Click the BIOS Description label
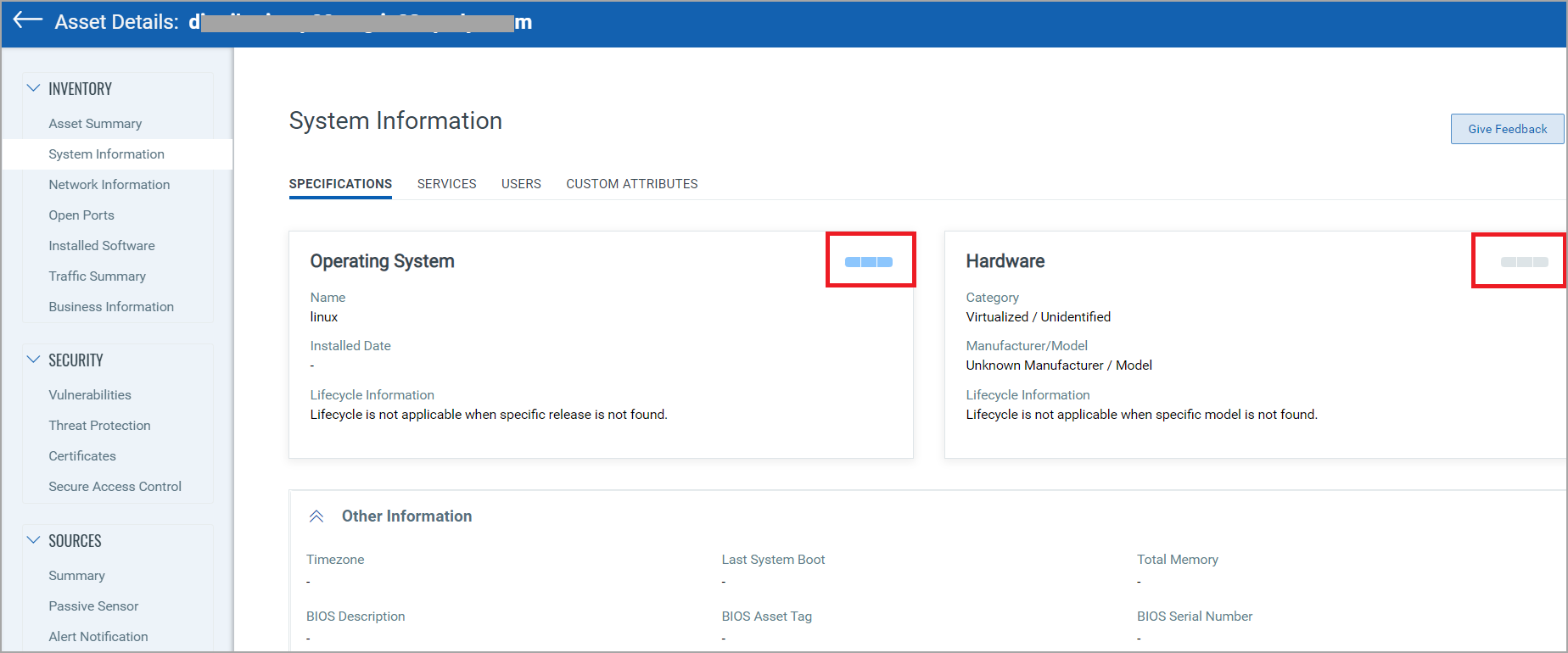 356,617
